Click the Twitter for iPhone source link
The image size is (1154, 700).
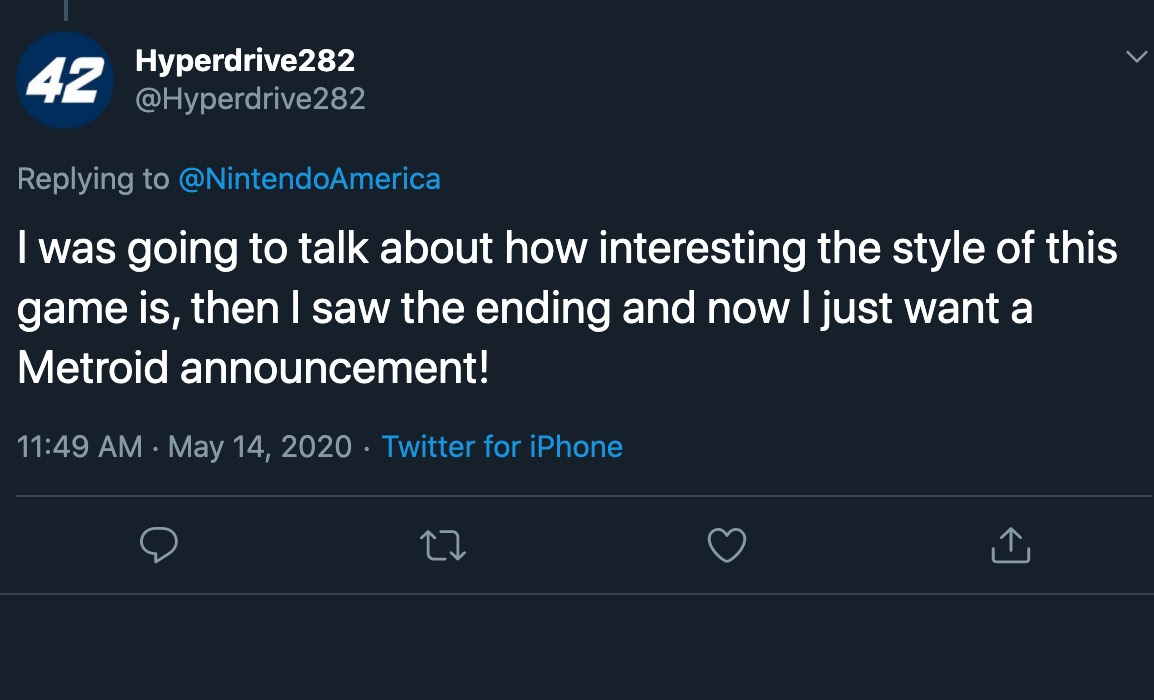point(502,446)
